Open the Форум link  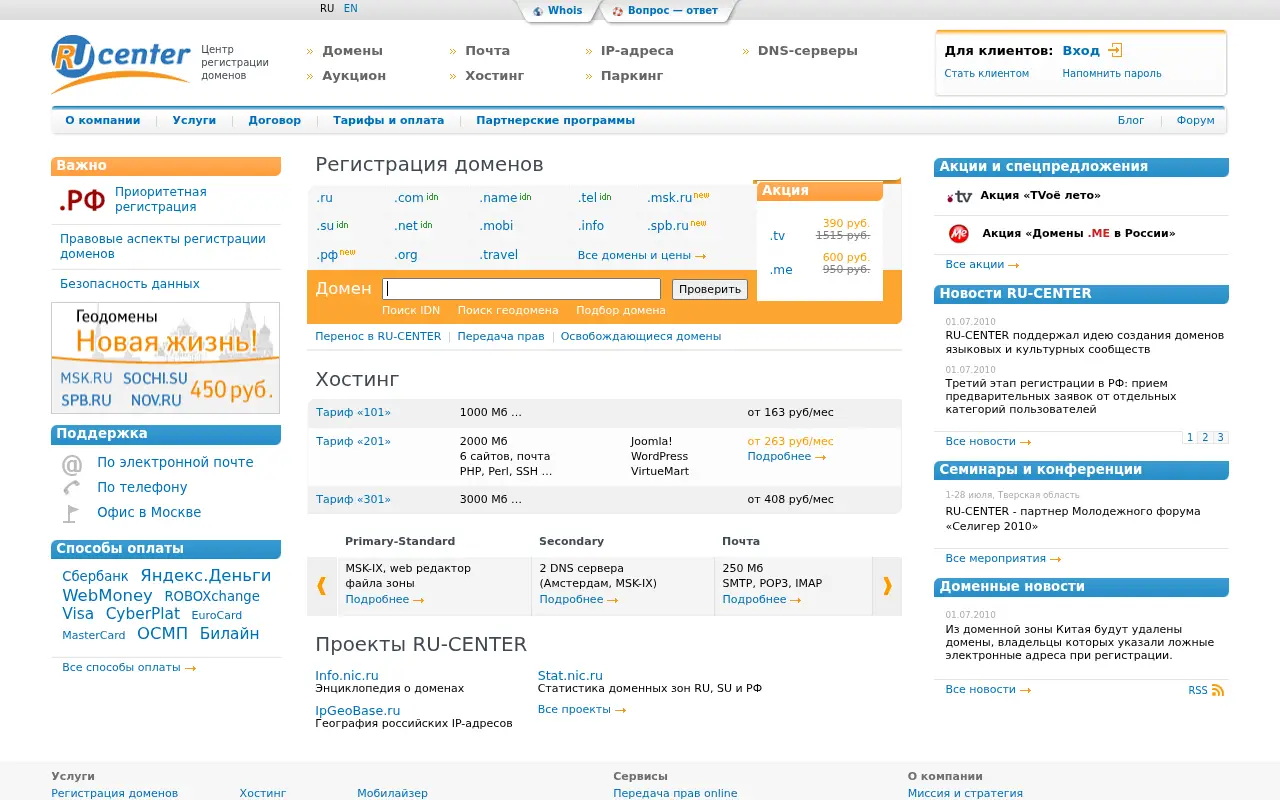pos(1196,121)
